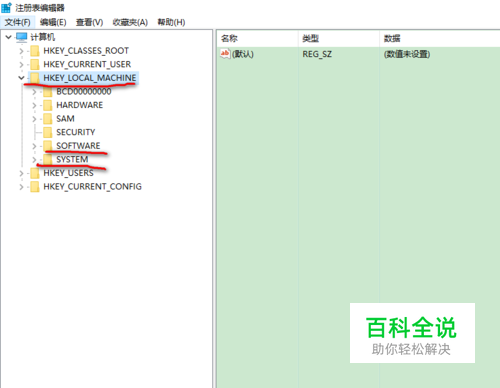Select the SECURITY key label
Viewport: 500px width, 388px height.
click(76, 132)
